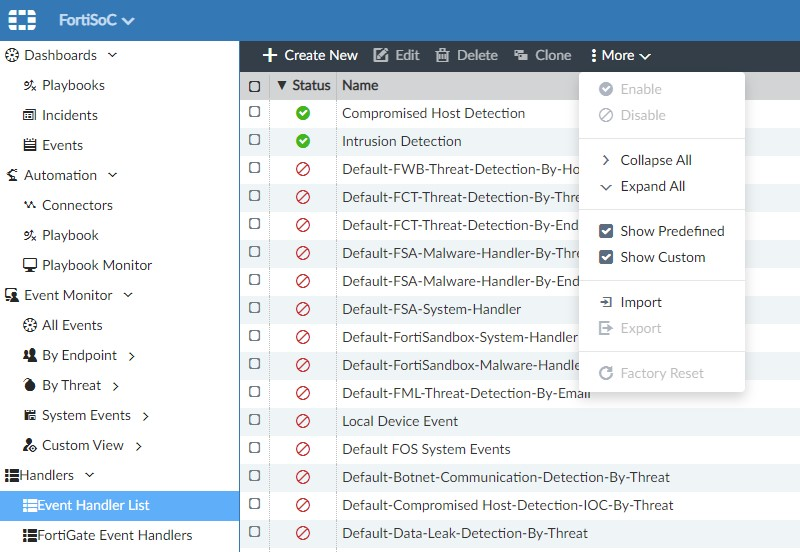Choose Expand All from the More menu

[652, 186]
